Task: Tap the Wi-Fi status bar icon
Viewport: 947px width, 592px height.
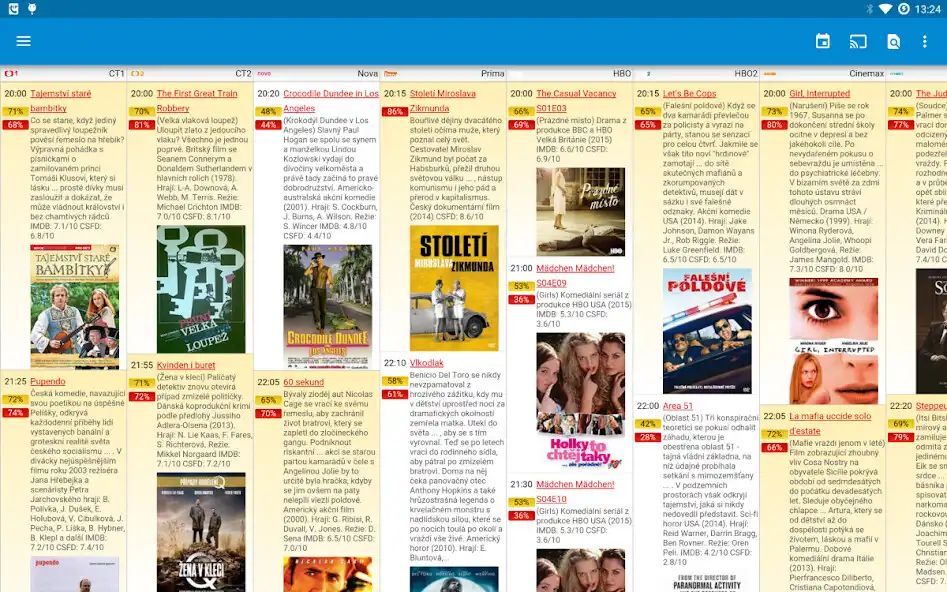Action: click(x=885, y=9)
